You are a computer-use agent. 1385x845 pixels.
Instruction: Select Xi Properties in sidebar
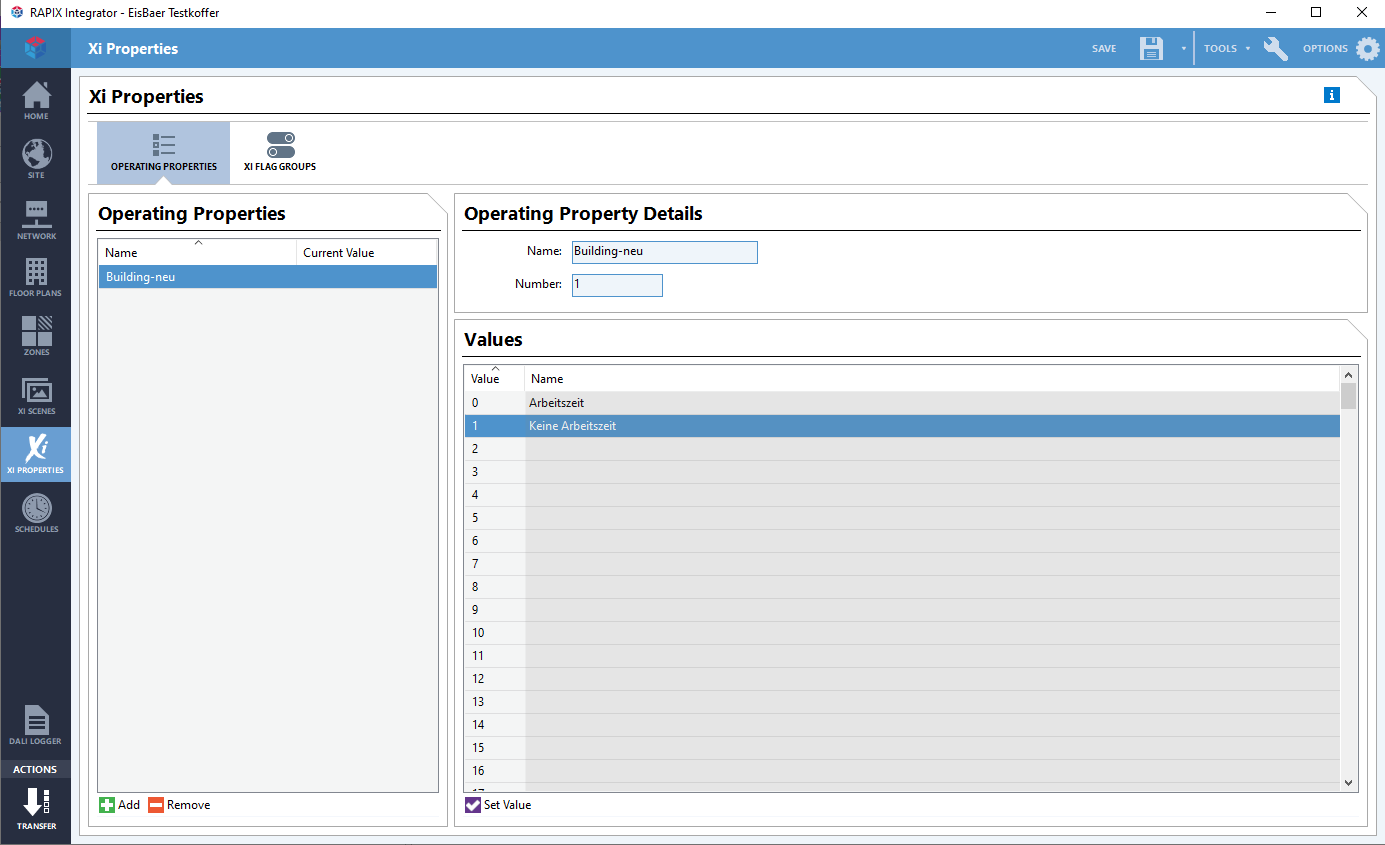pos(36,455)
